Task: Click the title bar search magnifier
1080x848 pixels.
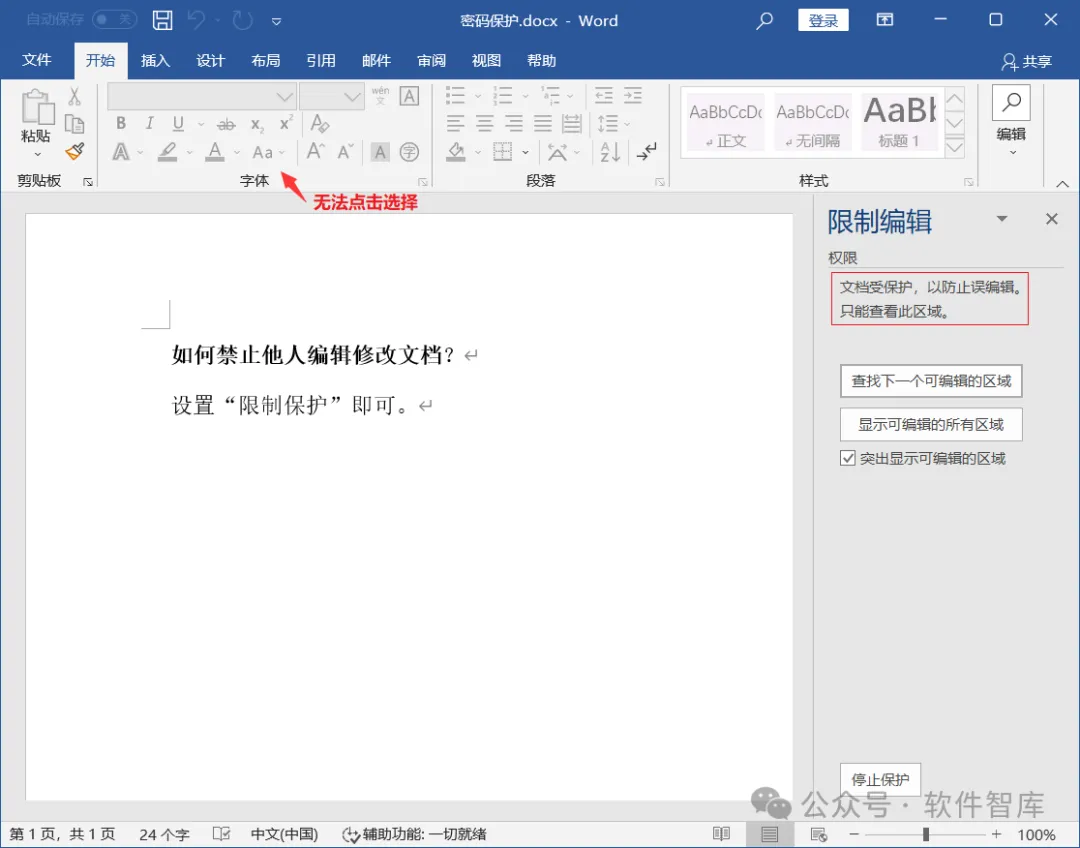Action: point(764,21)
